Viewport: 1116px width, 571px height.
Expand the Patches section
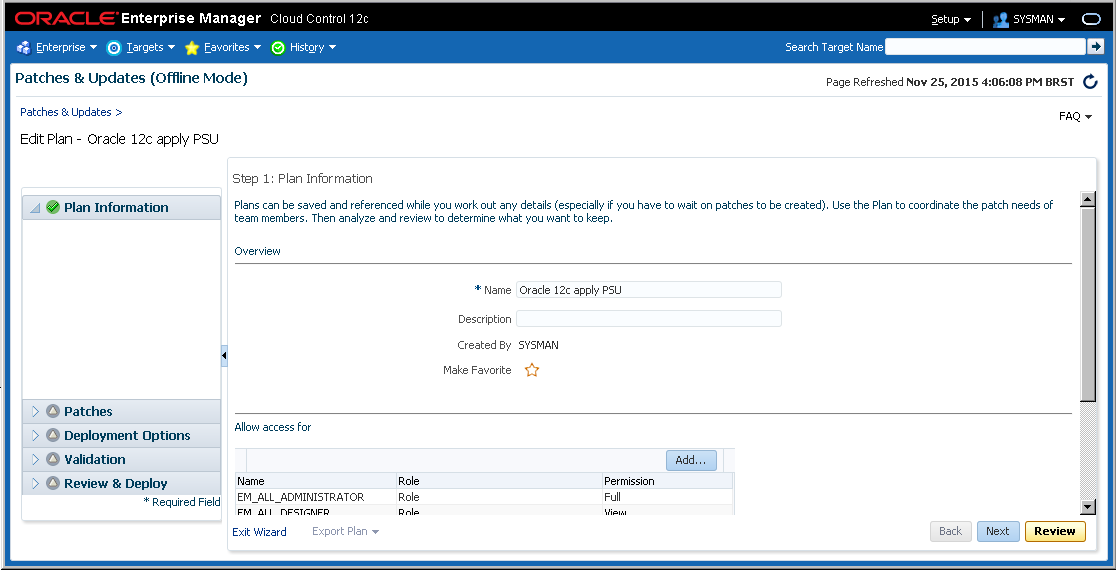tap(35, 412)
